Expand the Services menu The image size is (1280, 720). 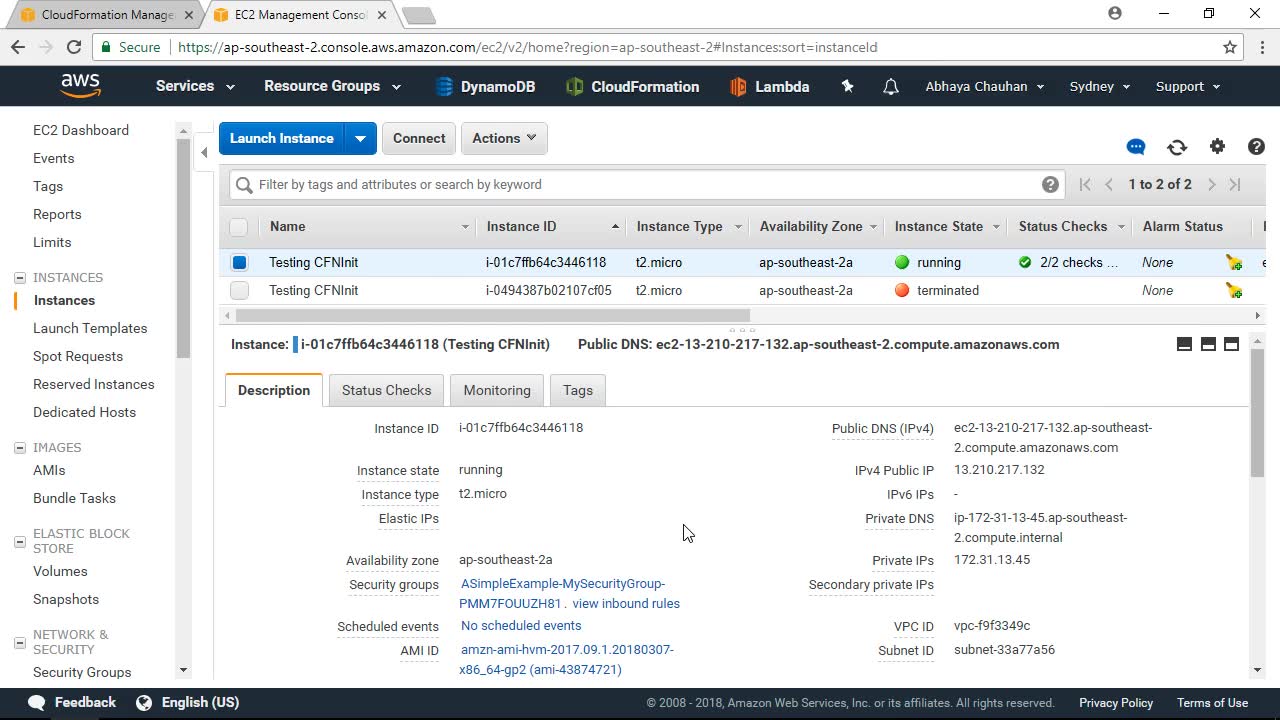click(195, 86)
